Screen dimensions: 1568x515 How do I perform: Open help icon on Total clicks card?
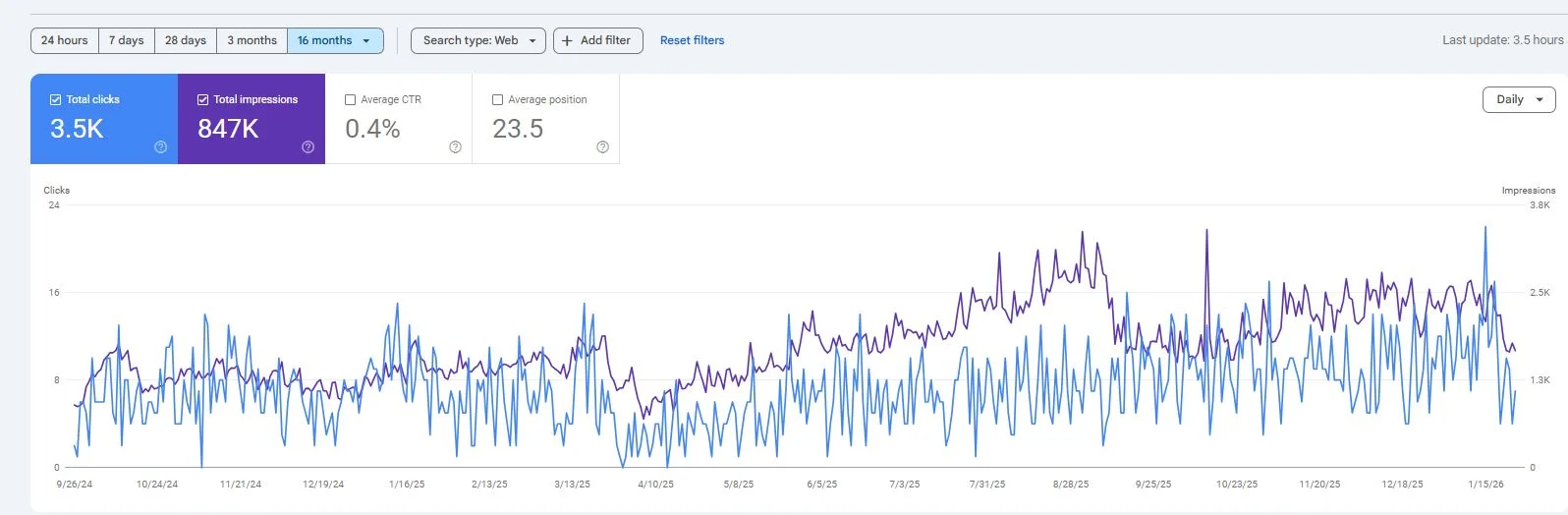160,147
